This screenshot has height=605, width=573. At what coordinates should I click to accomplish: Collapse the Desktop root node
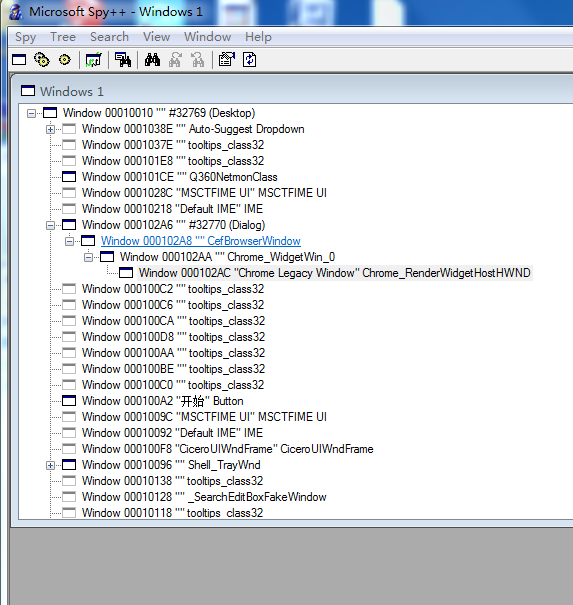31,113
